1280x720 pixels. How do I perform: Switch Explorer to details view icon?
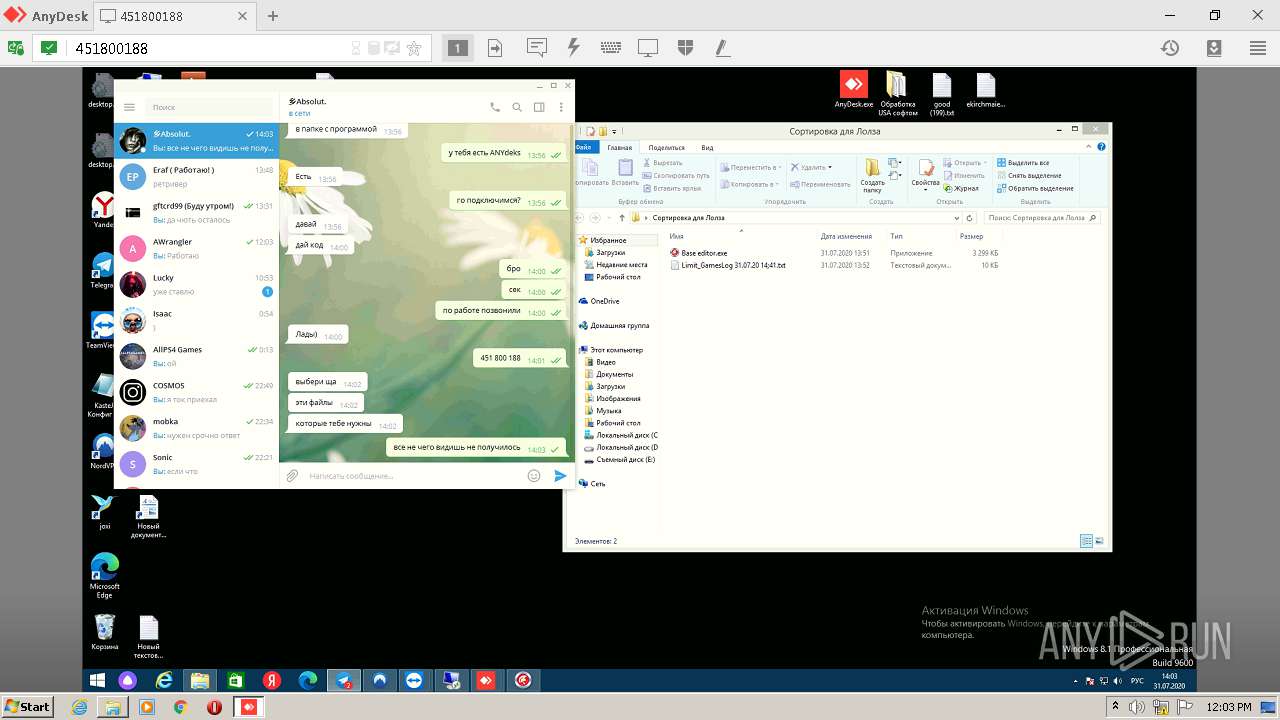tap(1086, 541)
